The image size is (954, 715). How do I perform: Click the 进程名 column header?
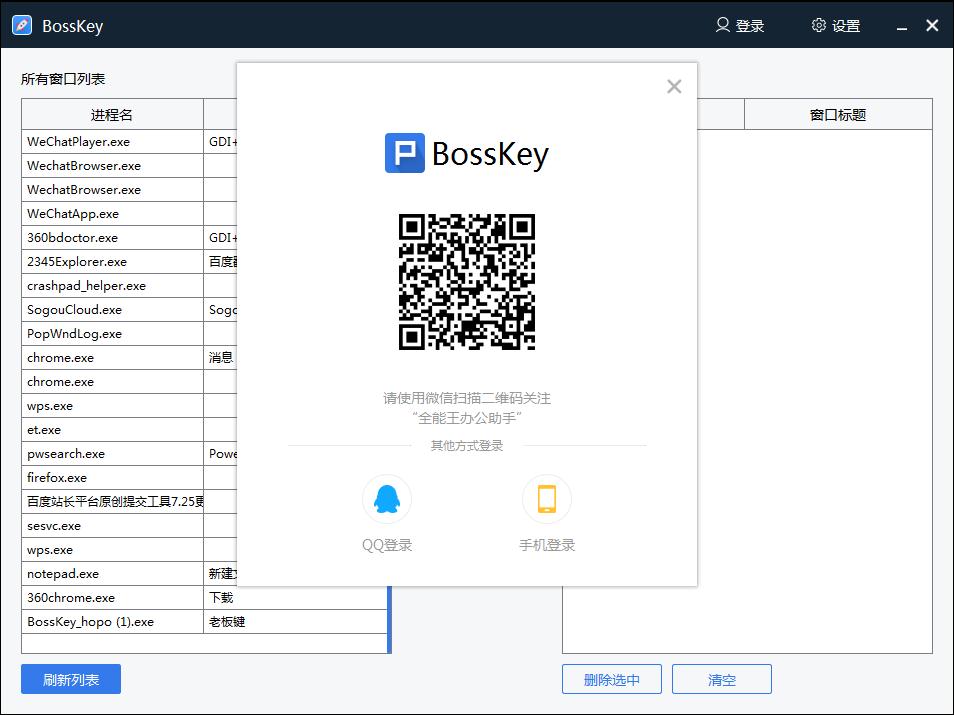point(112,114)
